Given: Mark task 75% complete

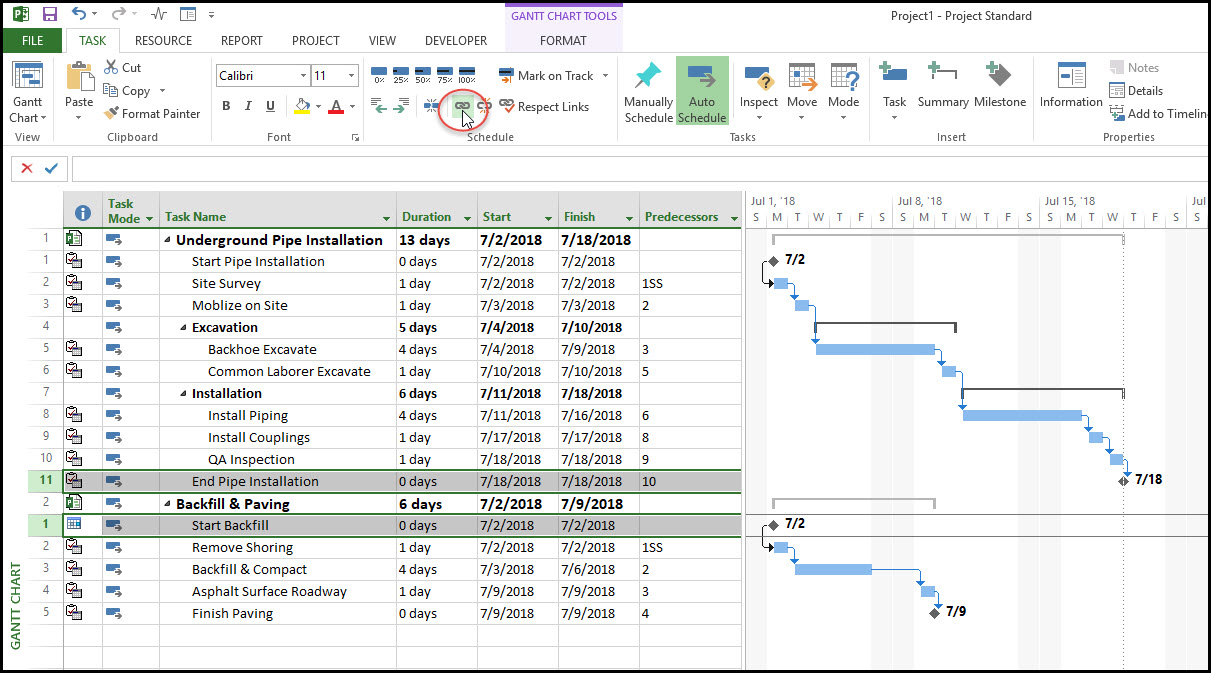Looking at the screenshot, I should click(x=445, y=76).
